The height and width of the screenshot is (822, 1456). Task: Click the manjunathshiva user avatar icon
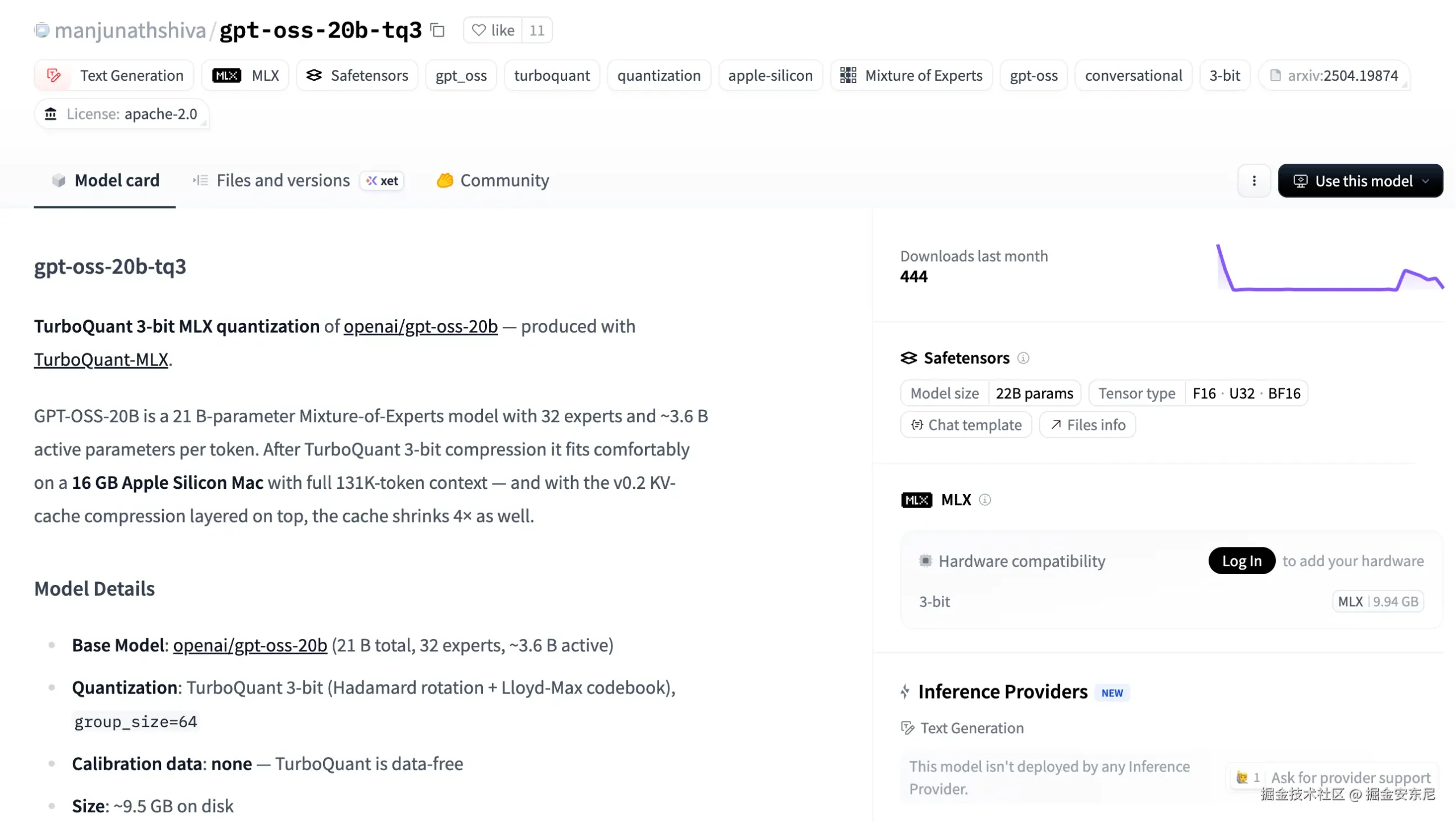coord(42,30)
